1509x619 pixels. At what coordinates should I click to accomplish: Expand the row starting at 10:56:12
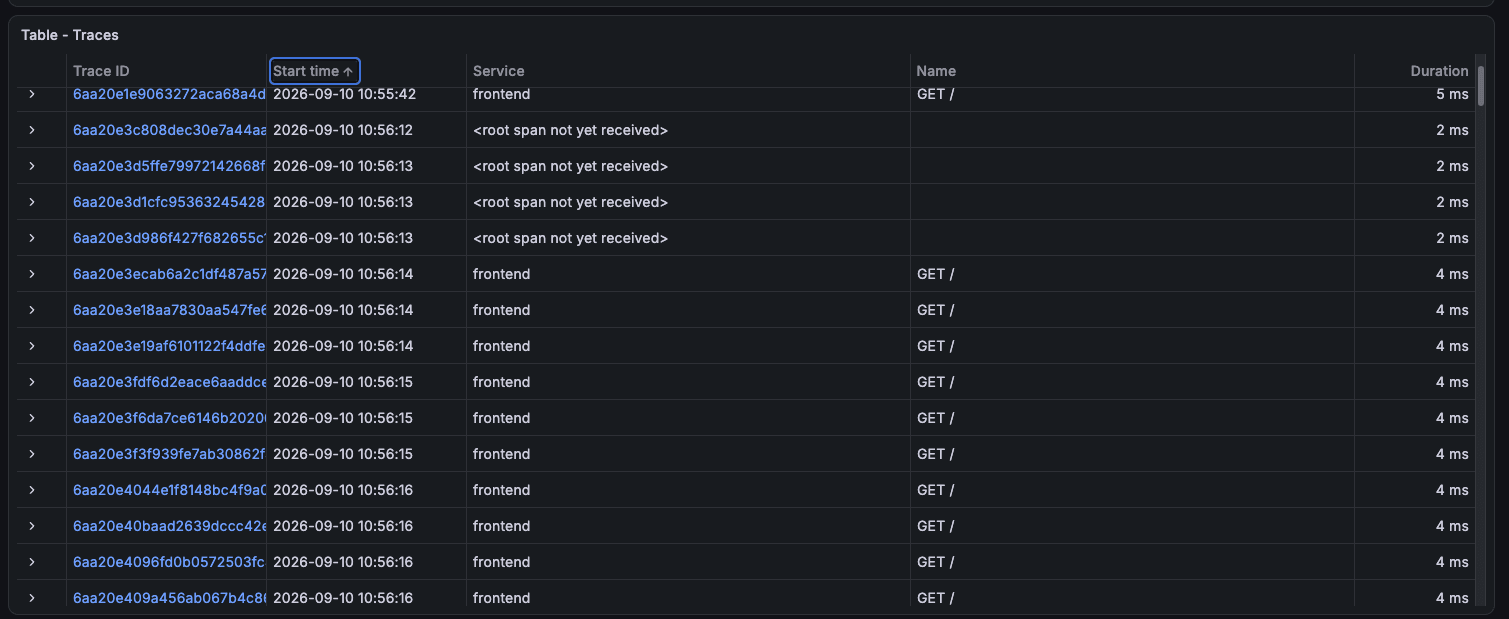coord(32,130)
